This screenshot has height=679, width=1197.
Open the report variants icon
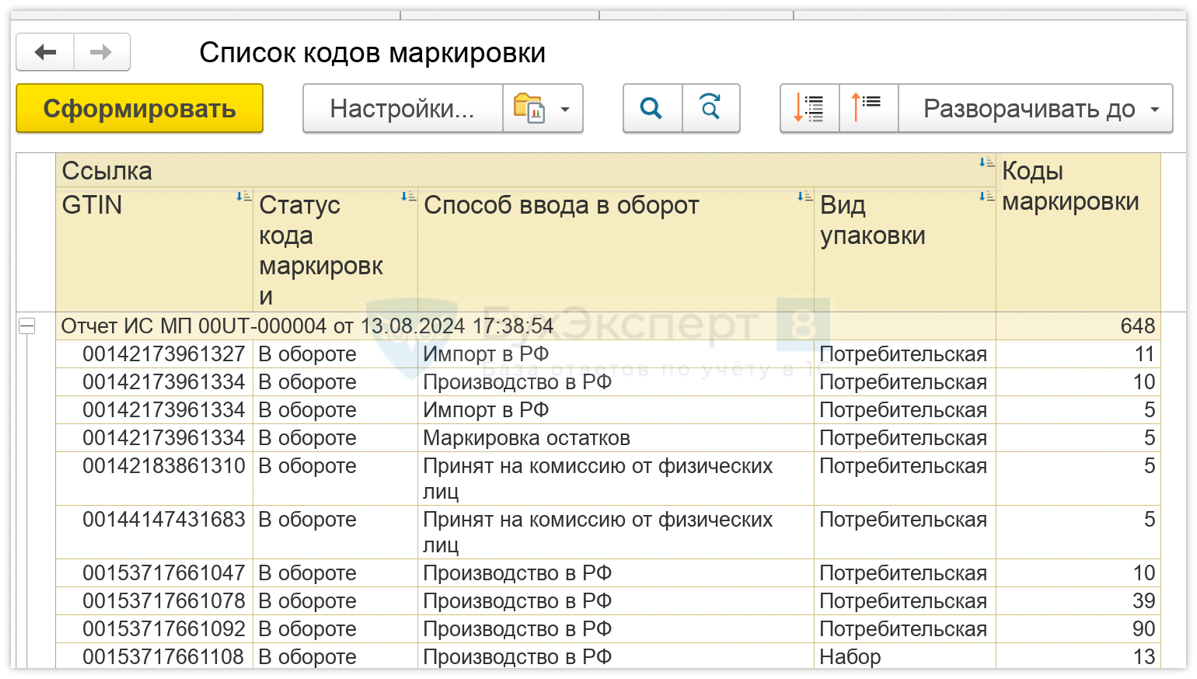point(529,108)
